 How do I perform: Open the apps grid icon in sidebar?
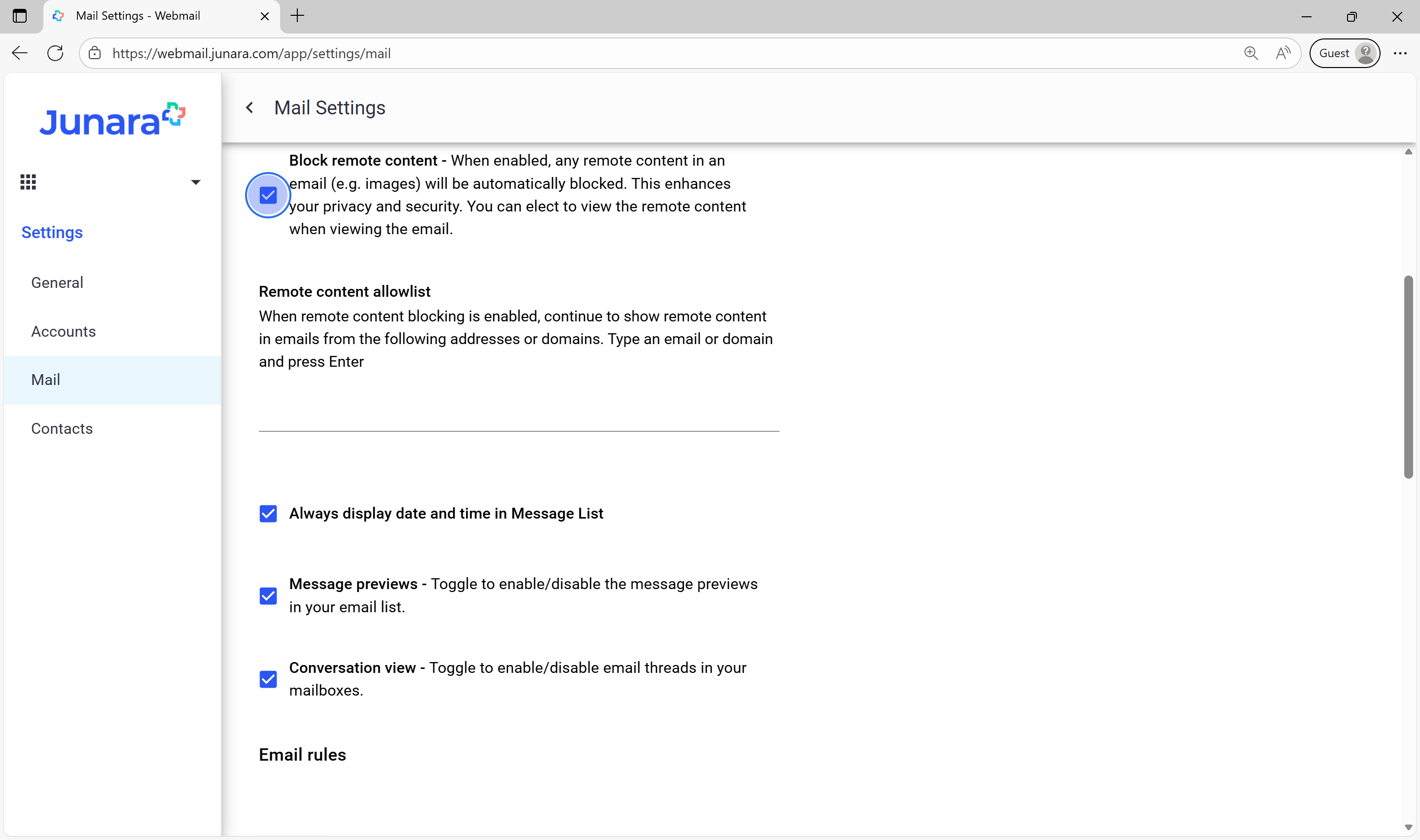(x=28, y=182)
